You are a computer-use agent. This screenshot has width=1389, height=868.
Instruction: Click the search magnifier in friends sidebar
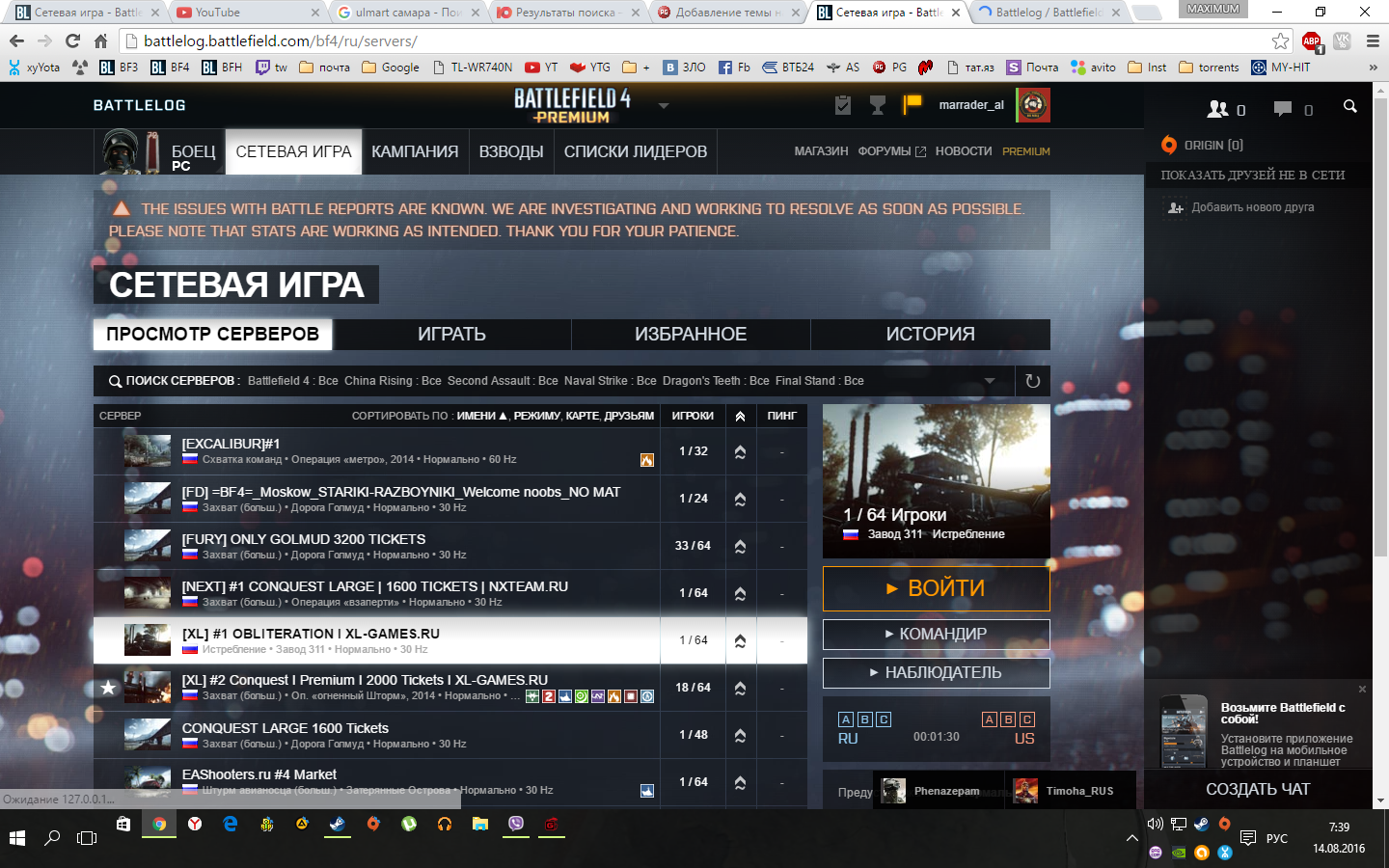pos(1350,107)
